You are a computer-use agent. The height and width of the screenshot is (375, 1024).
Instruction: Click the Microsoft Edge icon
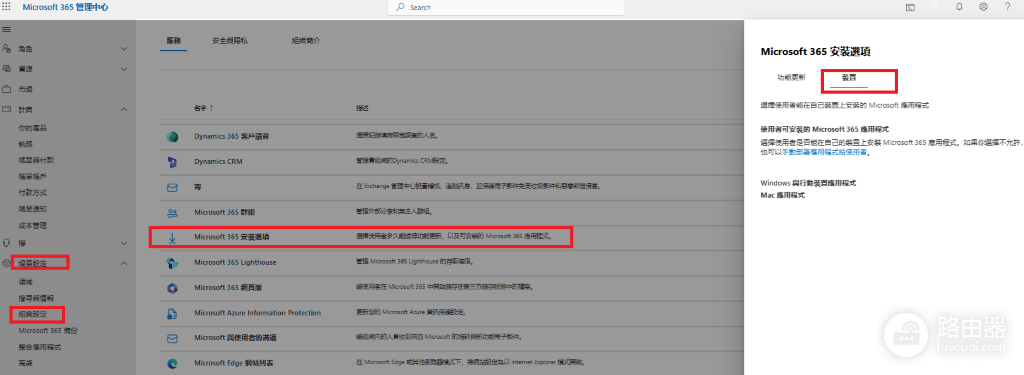click(x=172, y=363)
